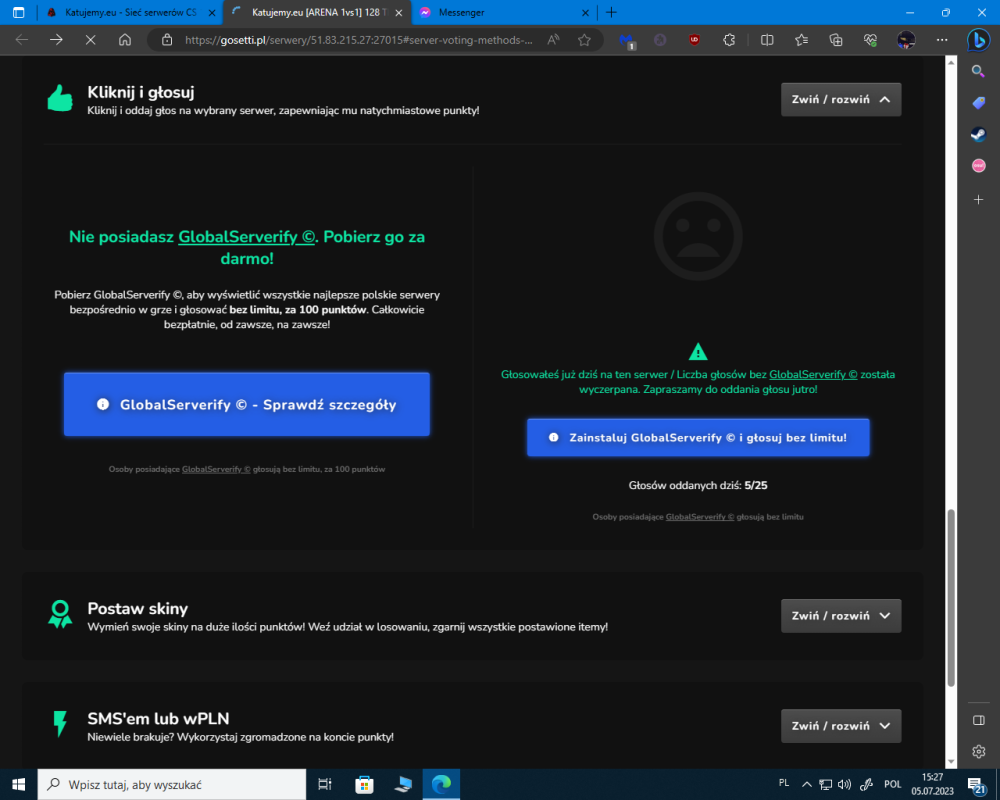Open Task View taskbar icon
1000x800 pixels.
click(x=325, y=784)
